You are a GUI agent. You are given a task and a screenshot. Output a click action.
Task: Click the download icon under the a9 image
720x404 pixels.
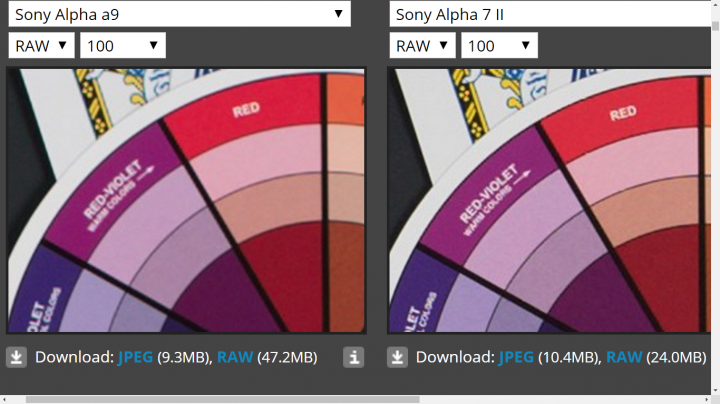pos(16,357)
